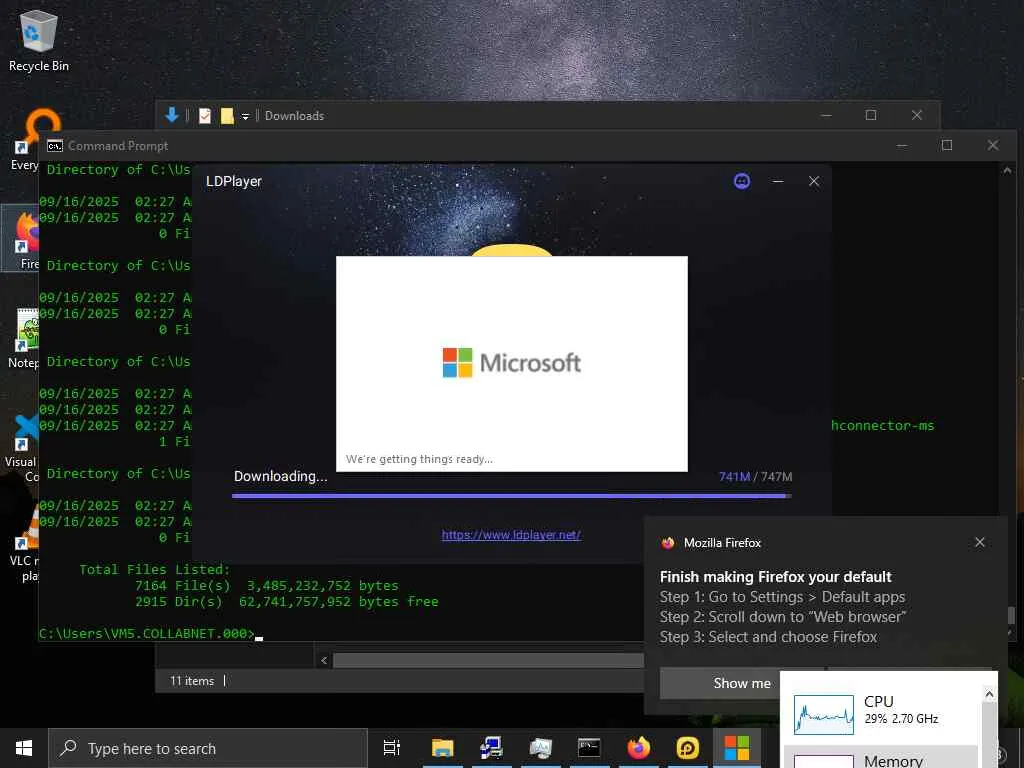Switch to Firefox via taskbar icon
Viewport: 1024px width, 768px height.
(639, 748)
